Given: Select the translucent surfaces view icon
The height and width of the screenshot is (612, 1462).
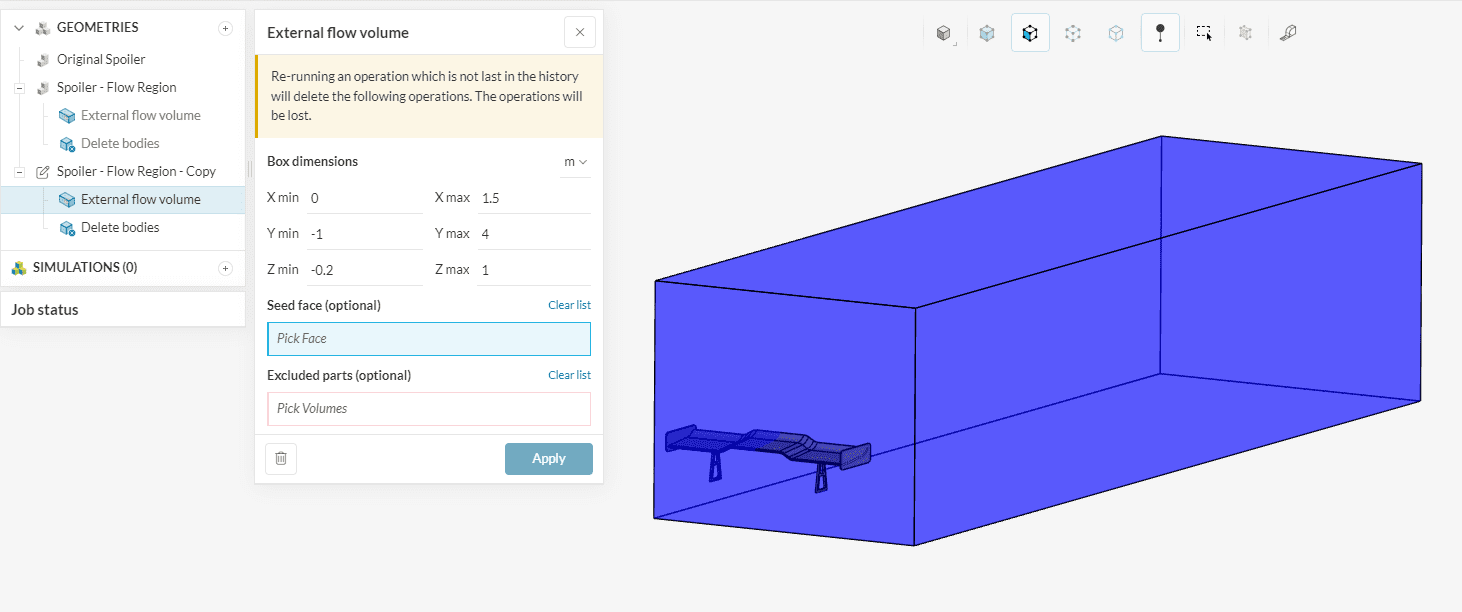Looking at the screenshot, I should tap(987, 33).
